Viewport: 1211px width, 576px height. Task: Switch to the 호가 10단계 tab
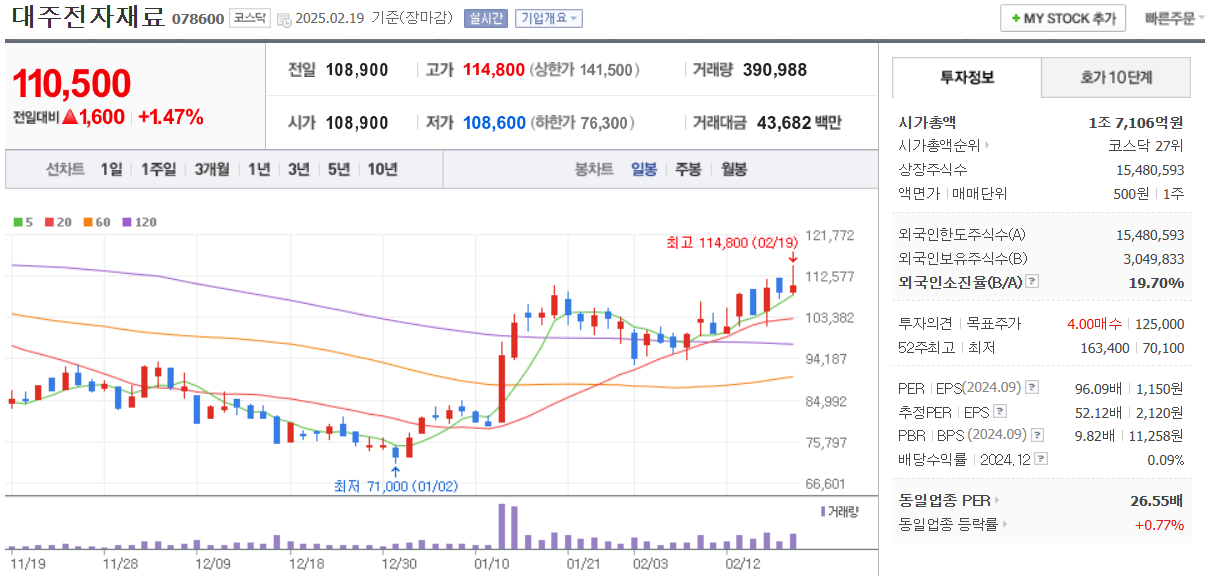(x=1116, y=77)
